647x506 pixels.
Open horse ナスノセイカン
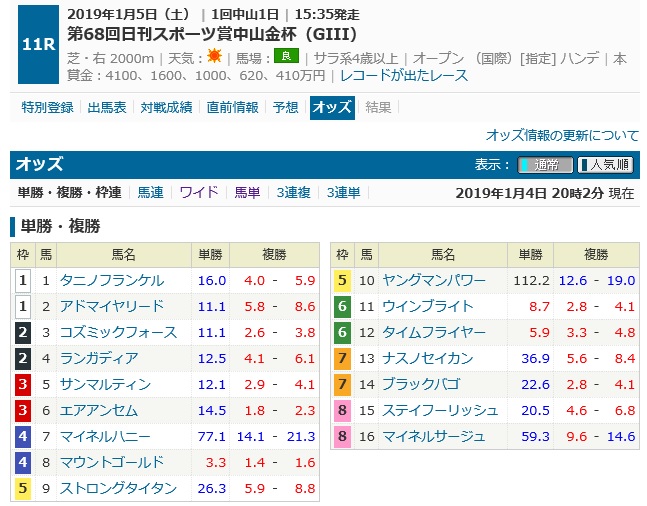[427, 359]
